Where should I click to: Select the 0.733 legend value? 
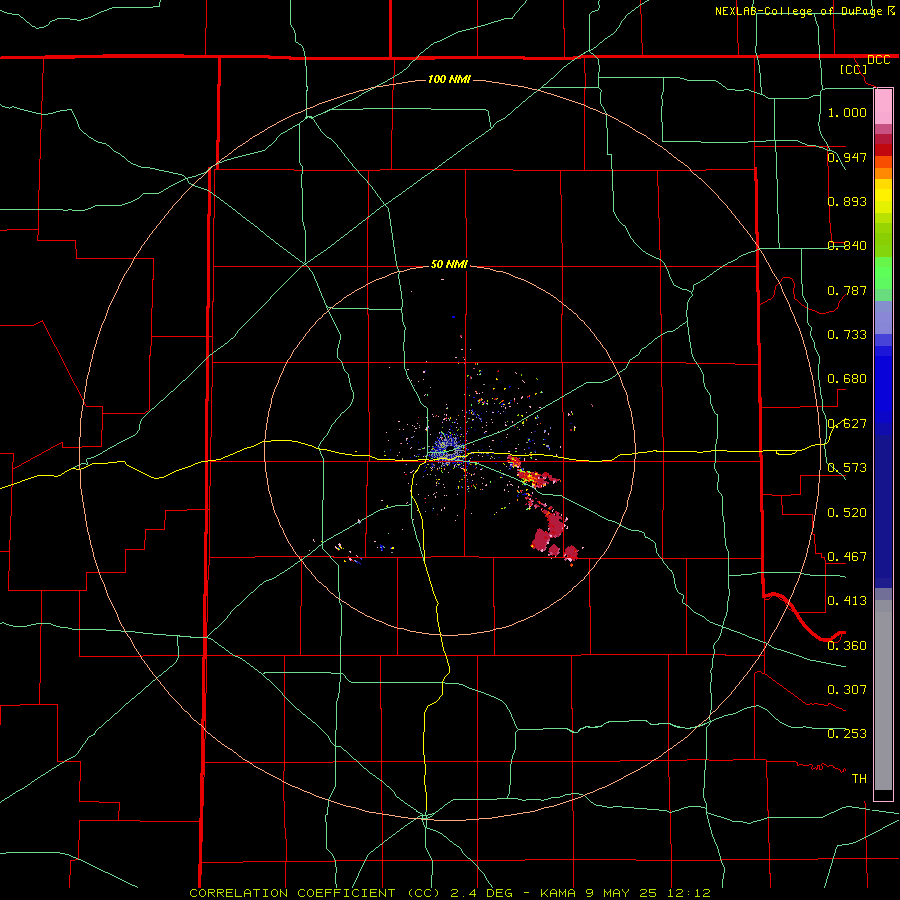[x=847, y=335]
